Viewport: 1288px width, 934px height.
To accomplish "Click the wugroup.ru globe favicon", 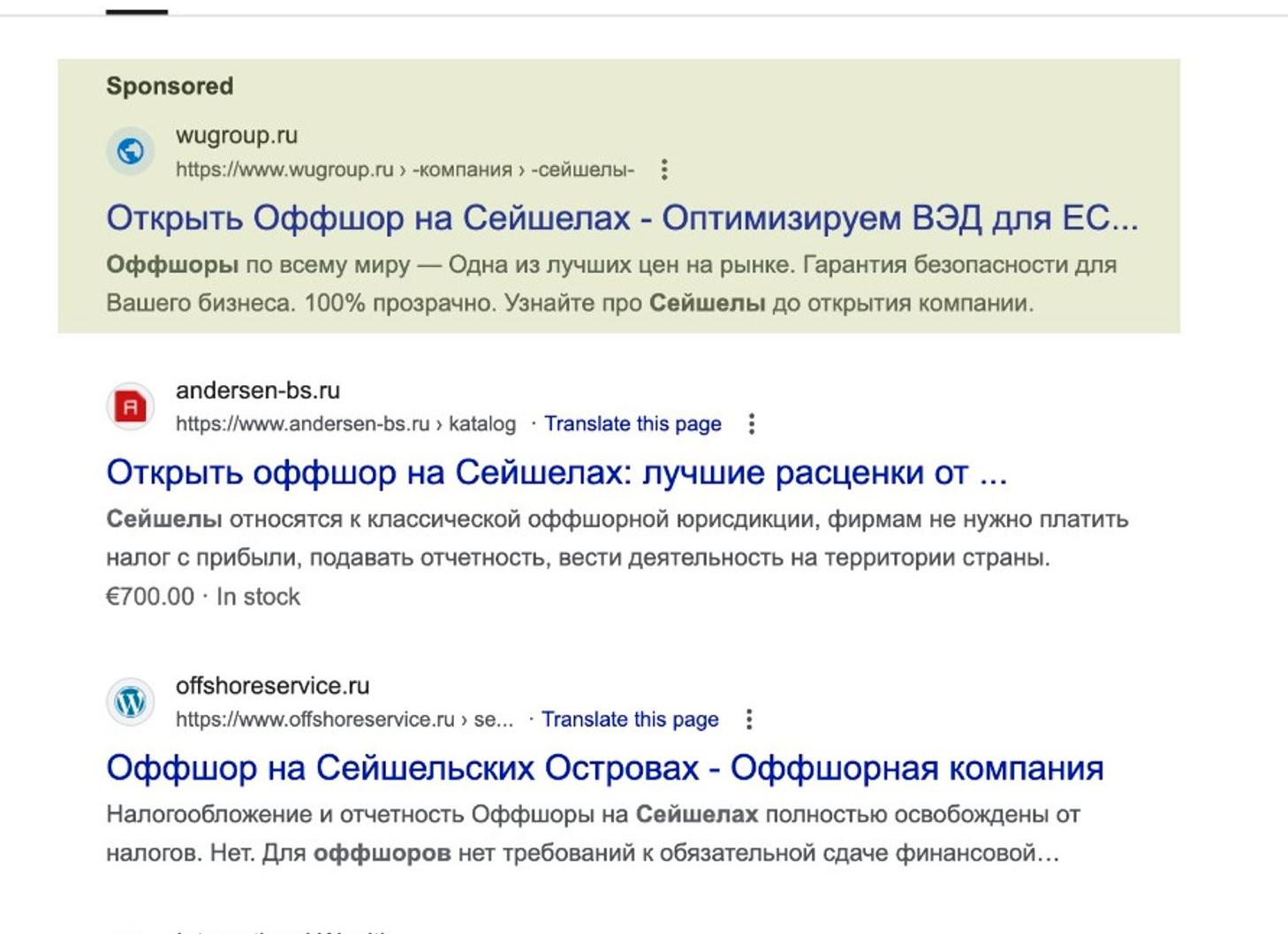I will [131, 151].
